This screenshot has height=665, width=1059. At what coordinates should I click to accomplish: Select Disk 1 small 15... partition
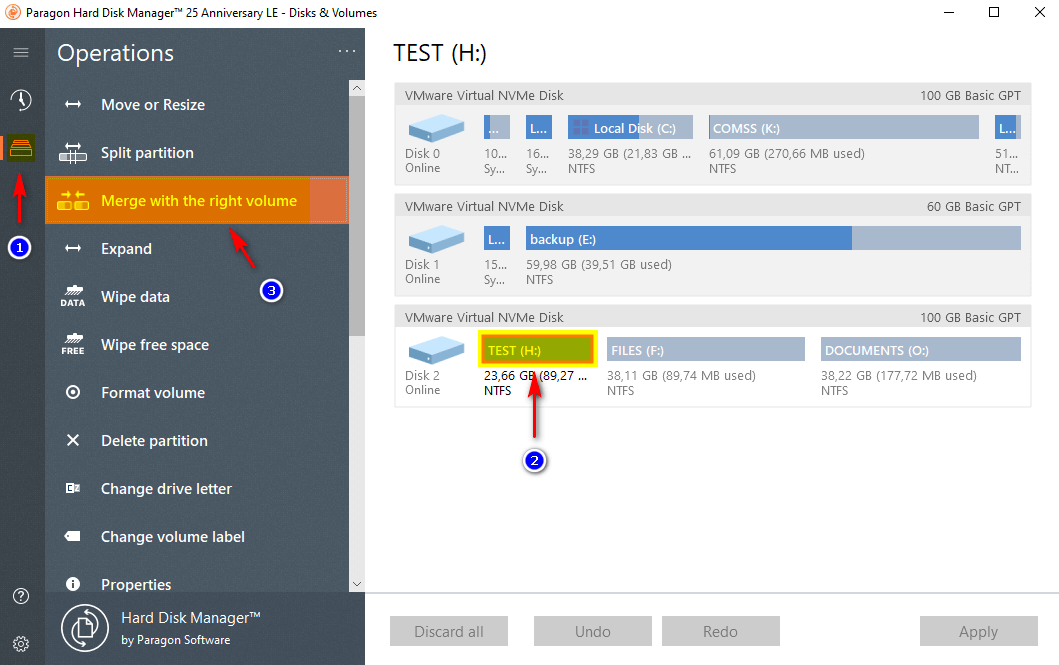click(x=496, y=238)
